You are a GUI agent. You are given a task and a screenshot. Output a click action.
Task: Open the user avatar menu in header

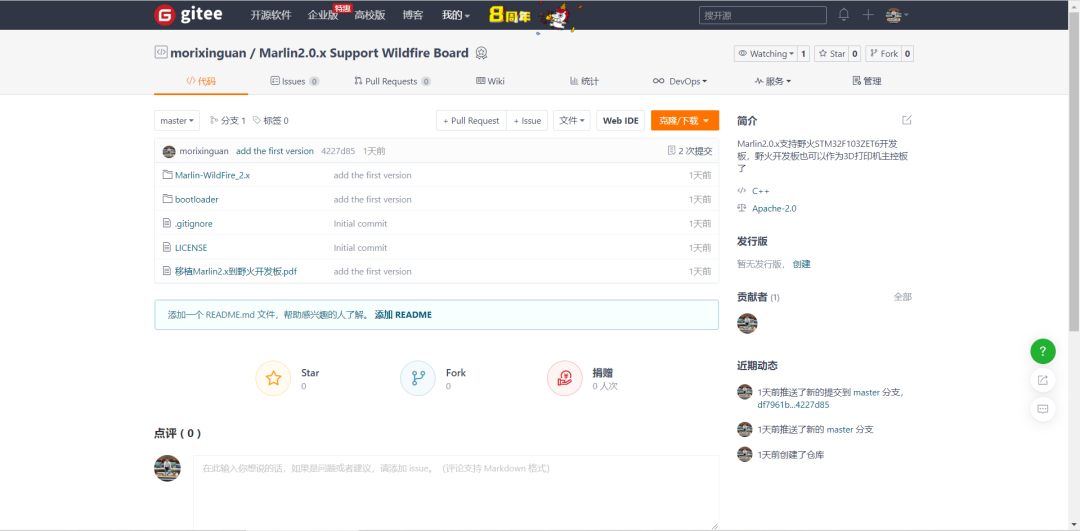pyautogui.click(x=897, y=14)
